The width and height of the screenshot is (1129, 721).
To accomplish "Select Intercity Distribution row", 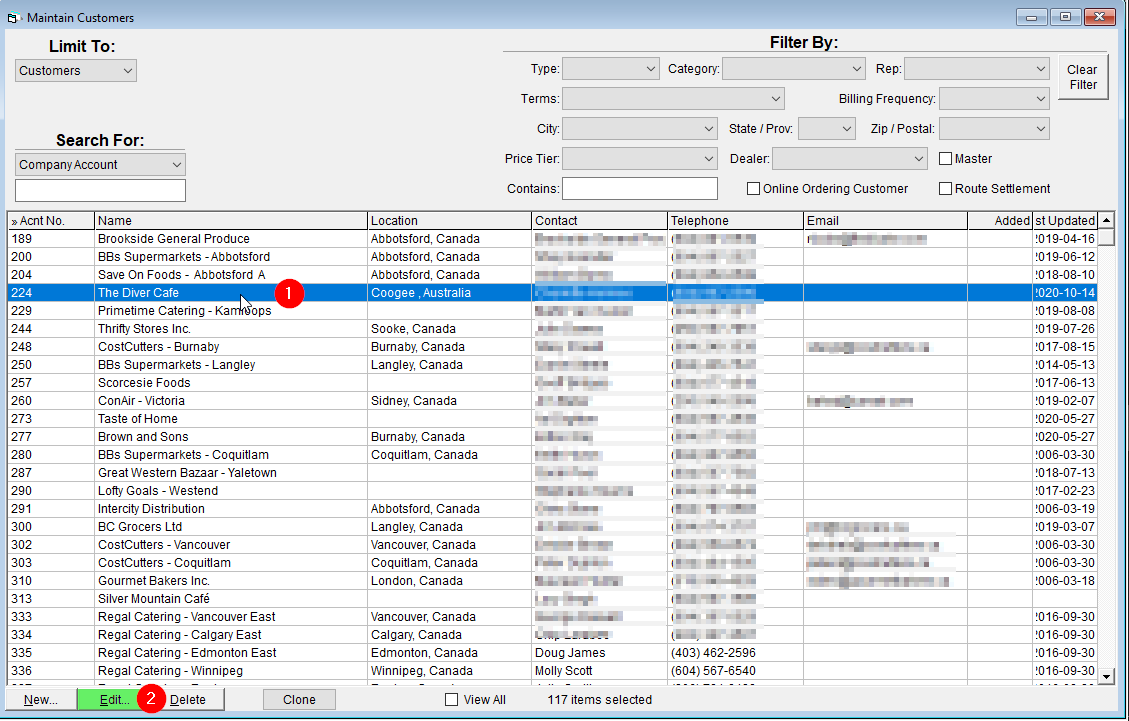I will point(552,509).
